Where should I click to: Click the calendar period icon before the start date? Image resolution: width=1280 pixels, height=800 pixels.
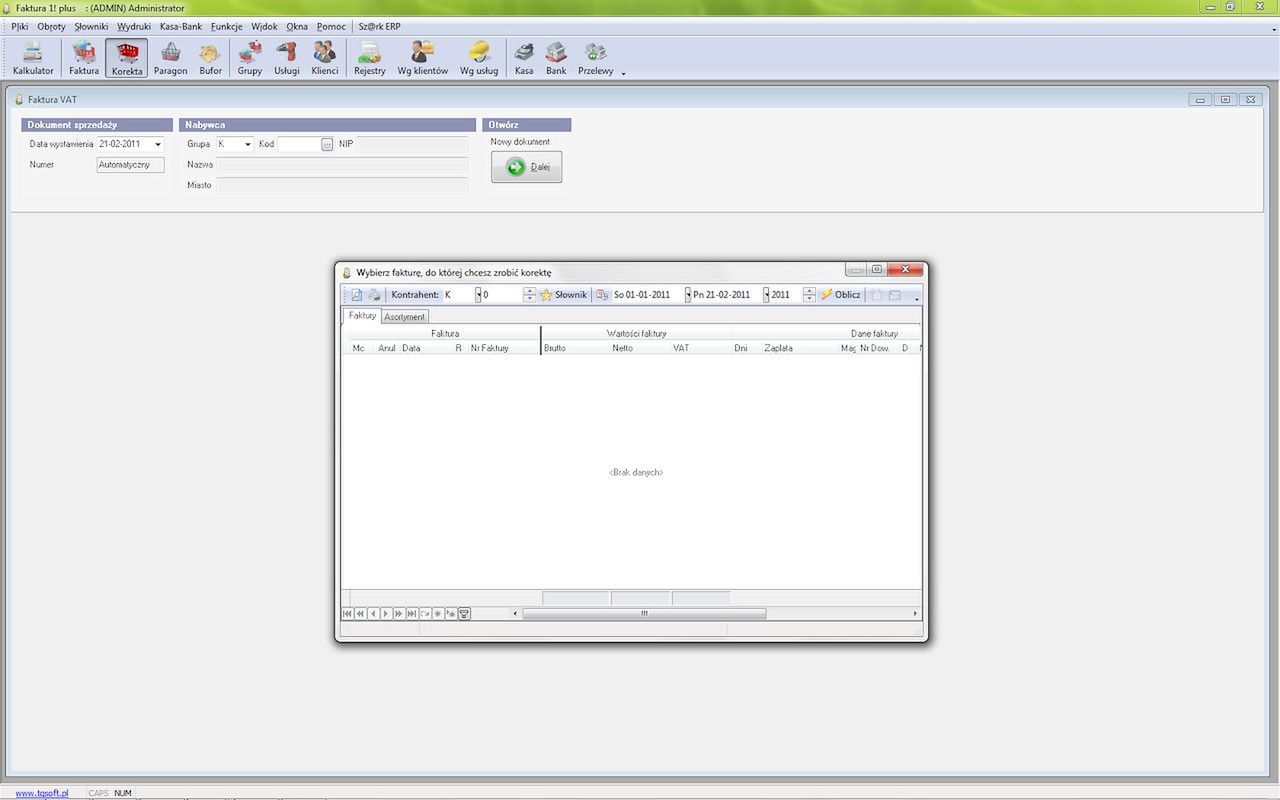pyautogui.click(x=602, y=295)
